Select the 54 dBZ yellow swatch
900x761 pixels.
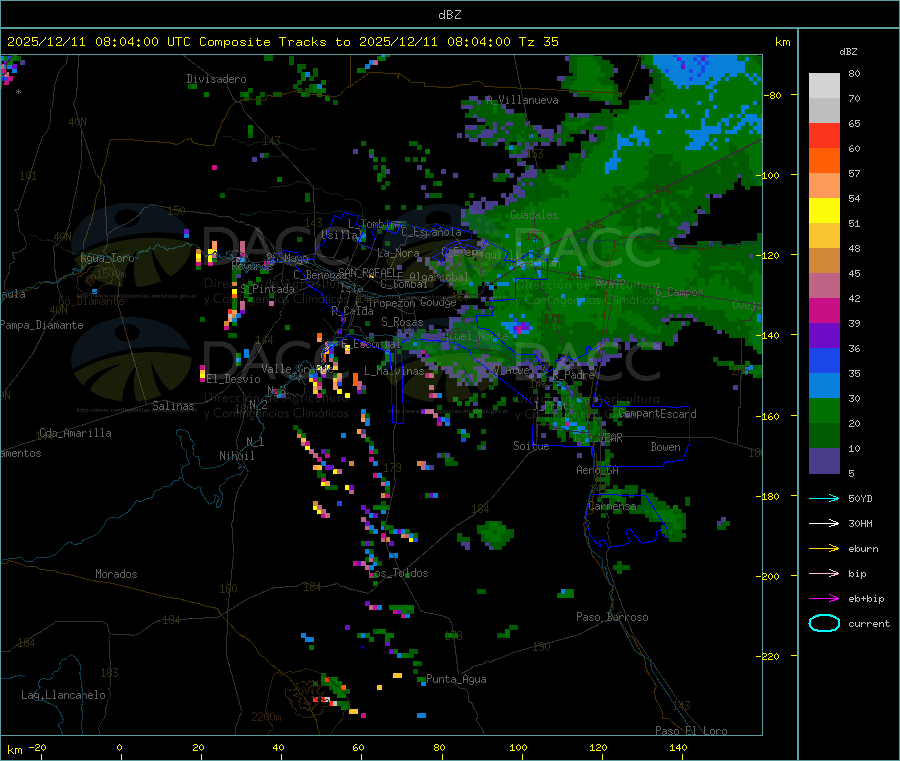[x=824, y=211]
